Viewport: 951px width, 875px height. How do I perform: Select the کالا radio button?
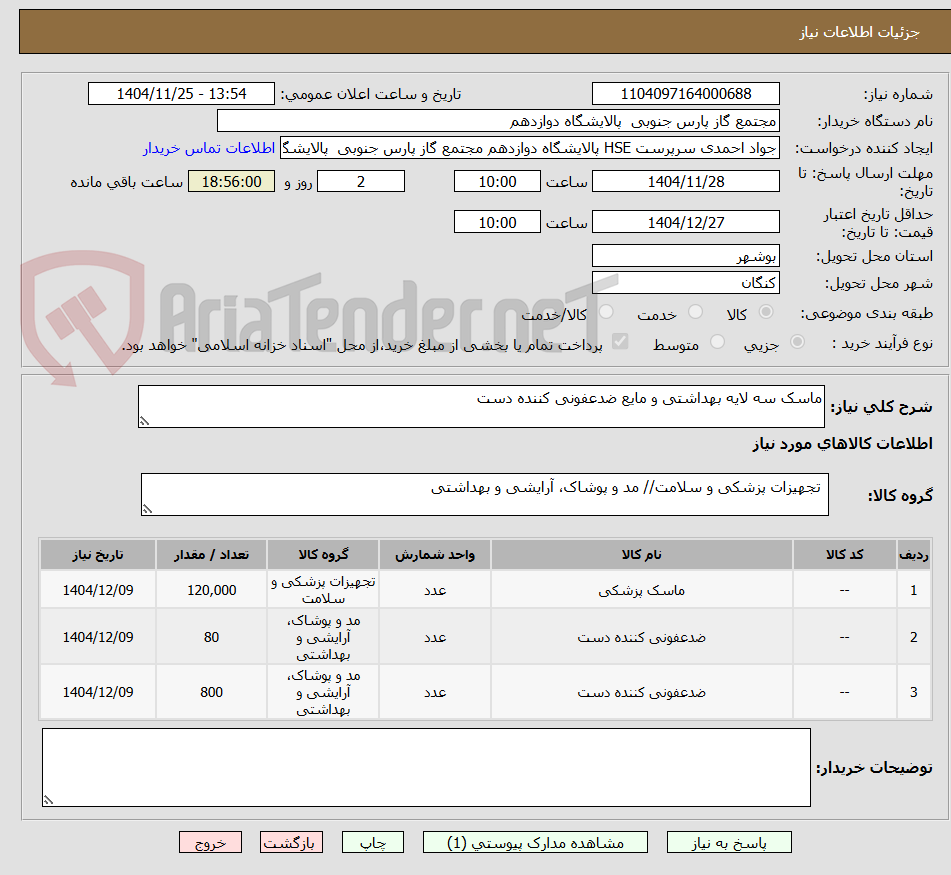pos(766,312)
